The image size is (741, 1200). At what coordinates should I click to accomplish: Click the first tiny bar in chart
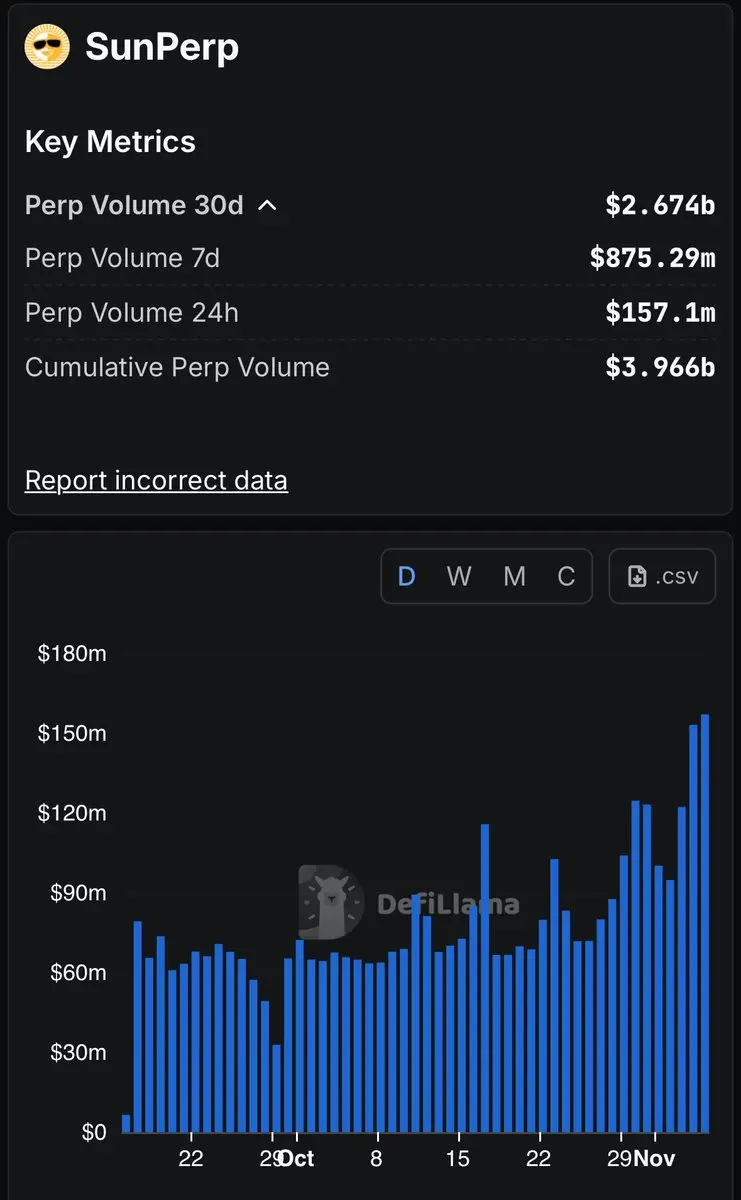[126, 1123]
